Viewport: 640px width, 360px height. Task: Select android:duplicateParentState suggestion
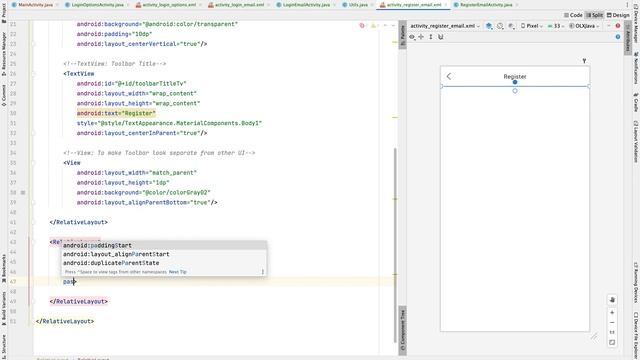point(164,263)
